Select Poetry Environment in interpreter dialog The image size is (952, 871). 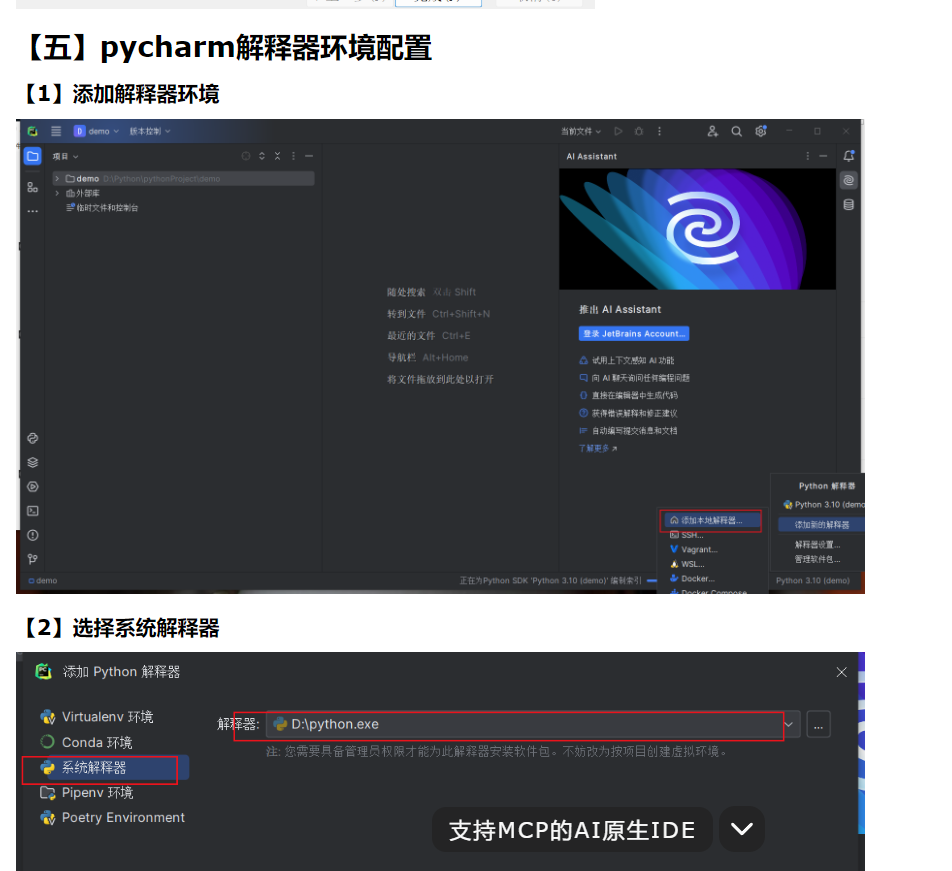point(112,818)
